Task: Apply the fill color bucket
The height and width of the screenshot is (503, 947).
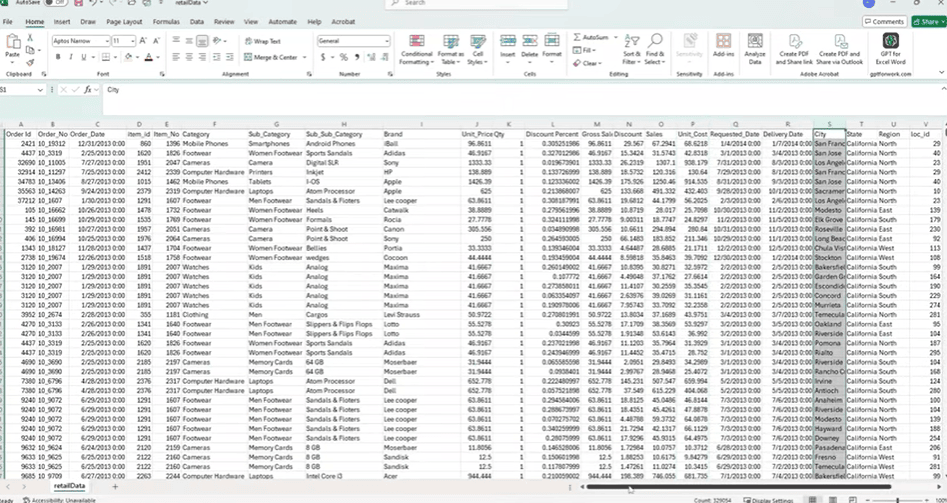Action: (127, 57)
